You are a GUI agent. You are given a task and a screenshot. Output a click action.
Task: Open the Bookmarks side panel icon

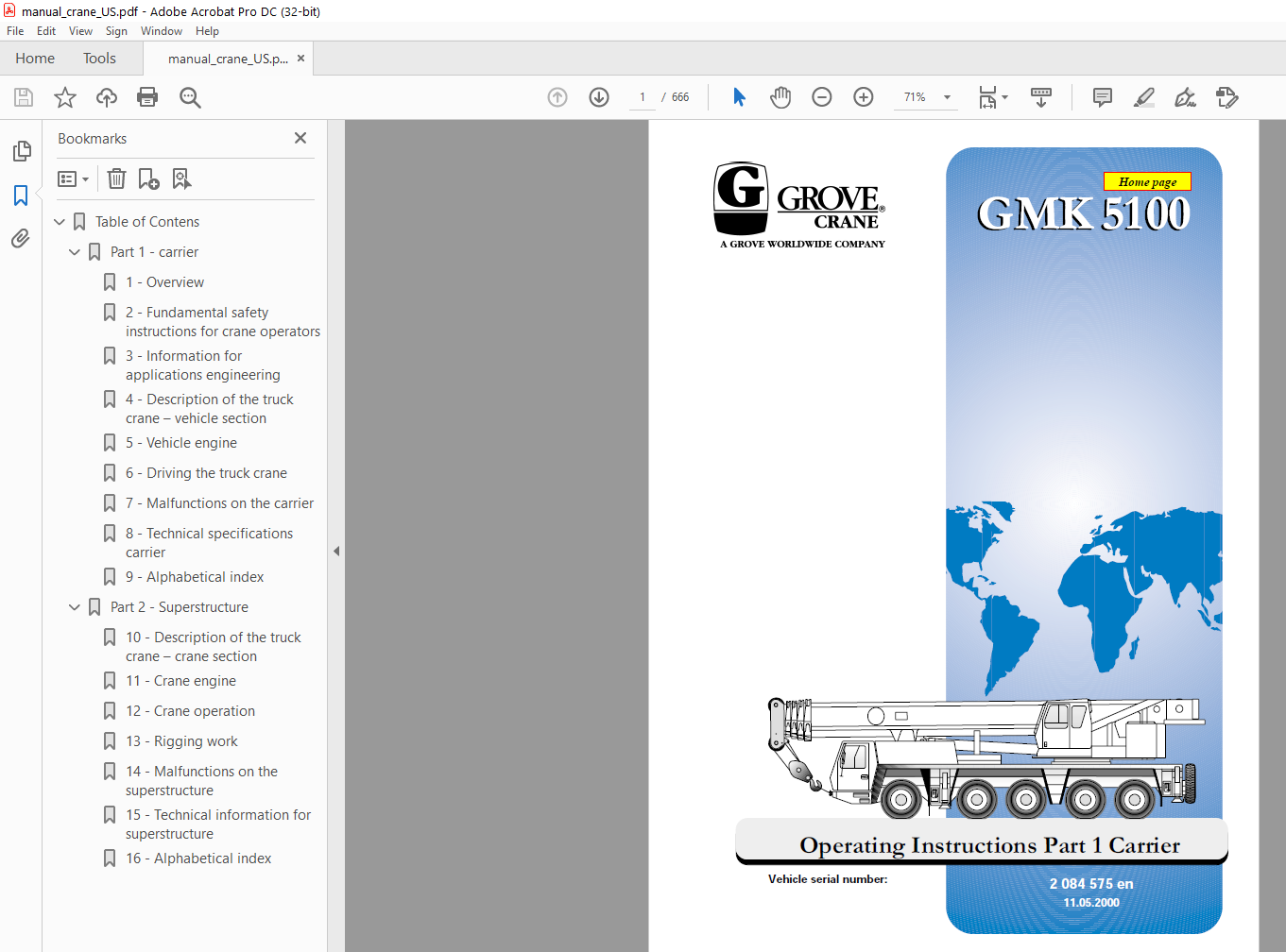pos(21,195)
